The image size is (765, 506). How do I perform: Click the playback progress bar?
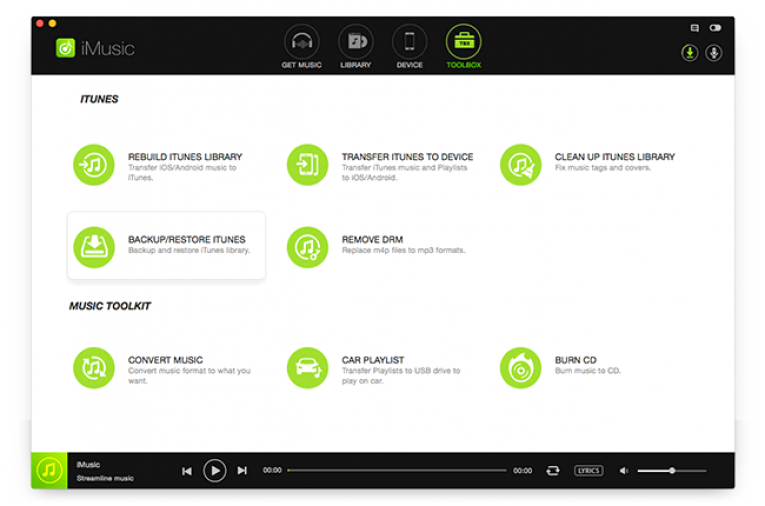(x=397, y=470)
